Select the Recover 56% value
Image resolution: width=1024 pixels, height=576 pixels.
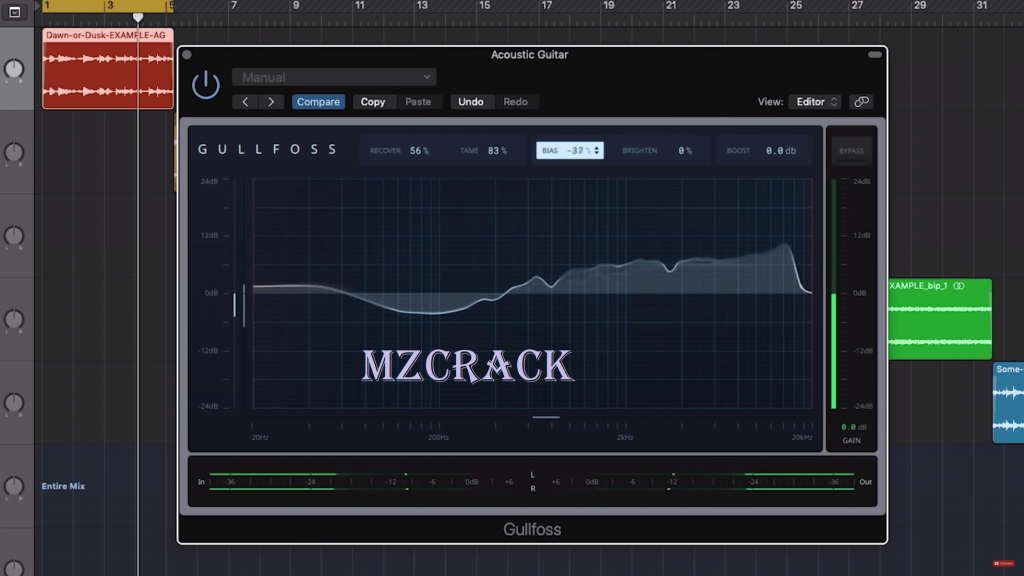click(x=419, y=151)
